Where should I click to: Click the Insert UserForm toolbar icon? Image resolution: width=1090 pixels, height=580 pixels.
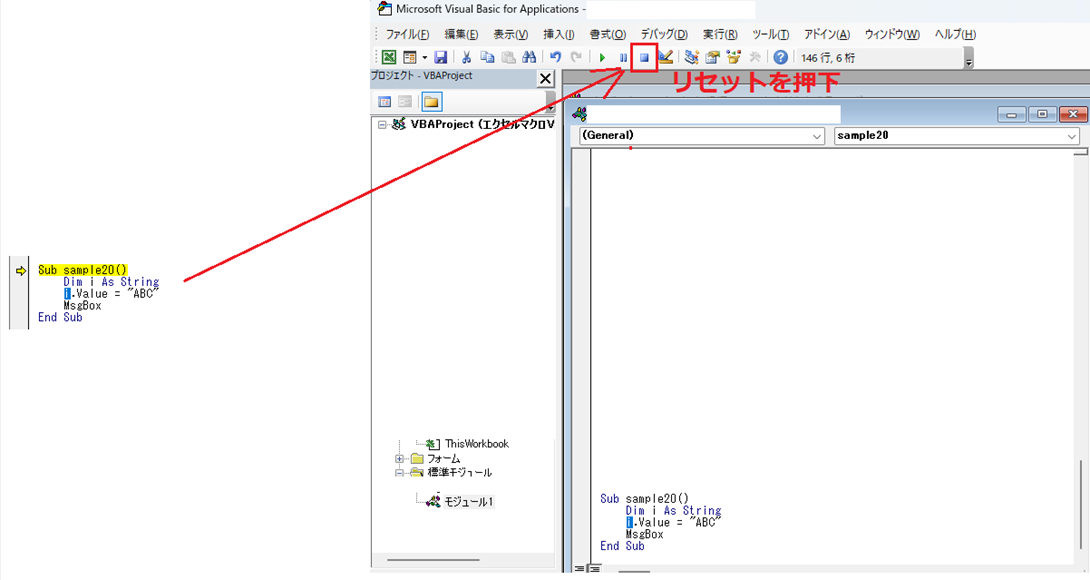point(409,58)
